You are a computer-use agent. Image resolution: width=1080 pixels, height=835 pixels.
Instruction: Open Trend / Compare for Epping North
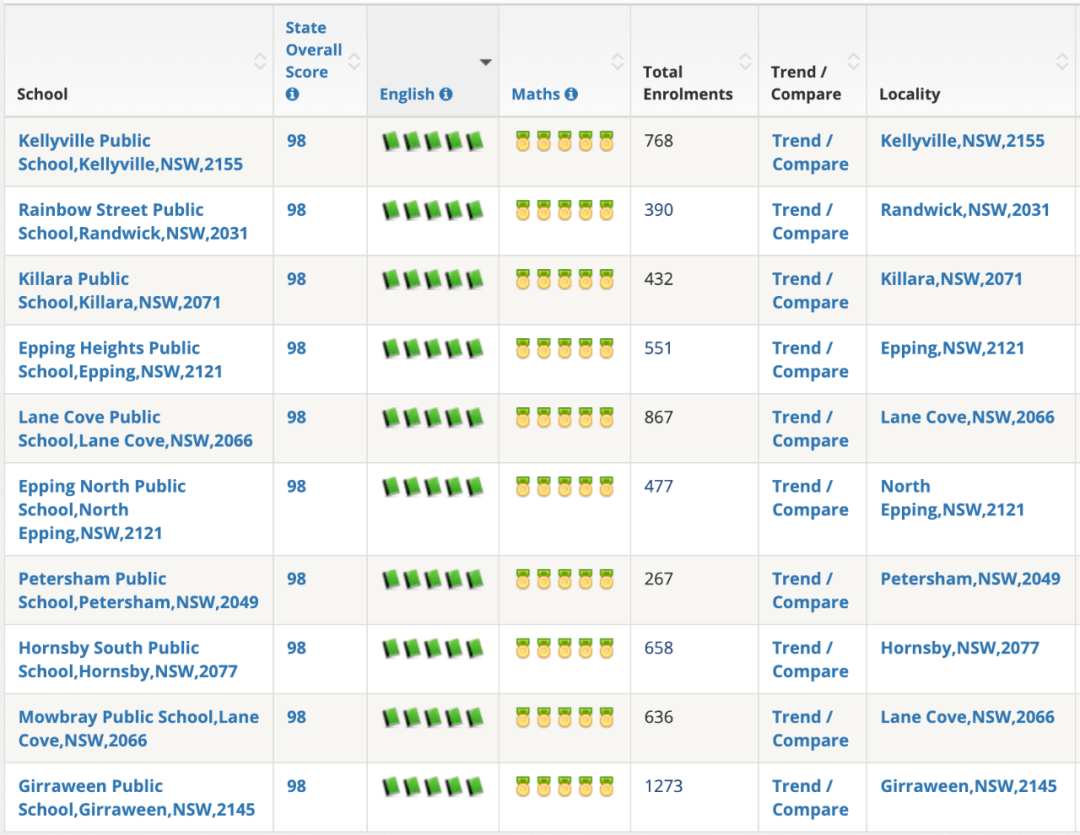coord(810,498)
